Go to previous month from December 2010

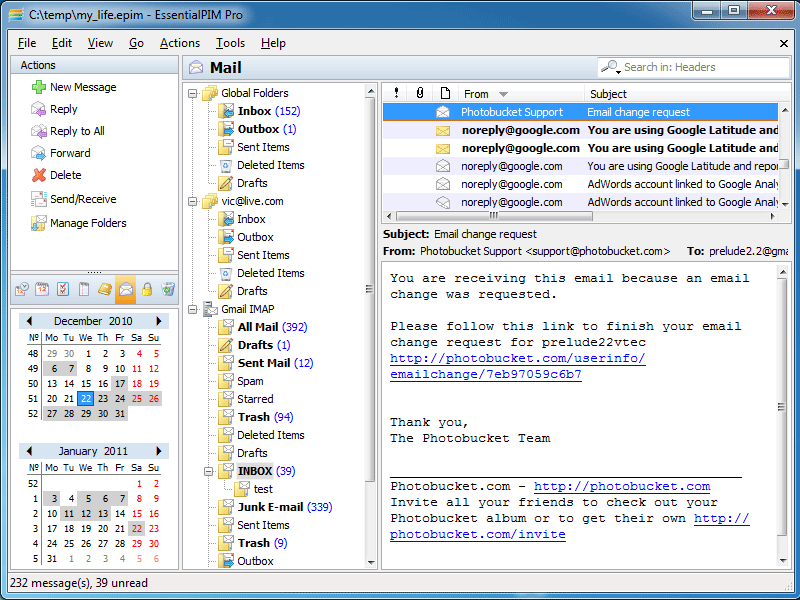[29, 321]
